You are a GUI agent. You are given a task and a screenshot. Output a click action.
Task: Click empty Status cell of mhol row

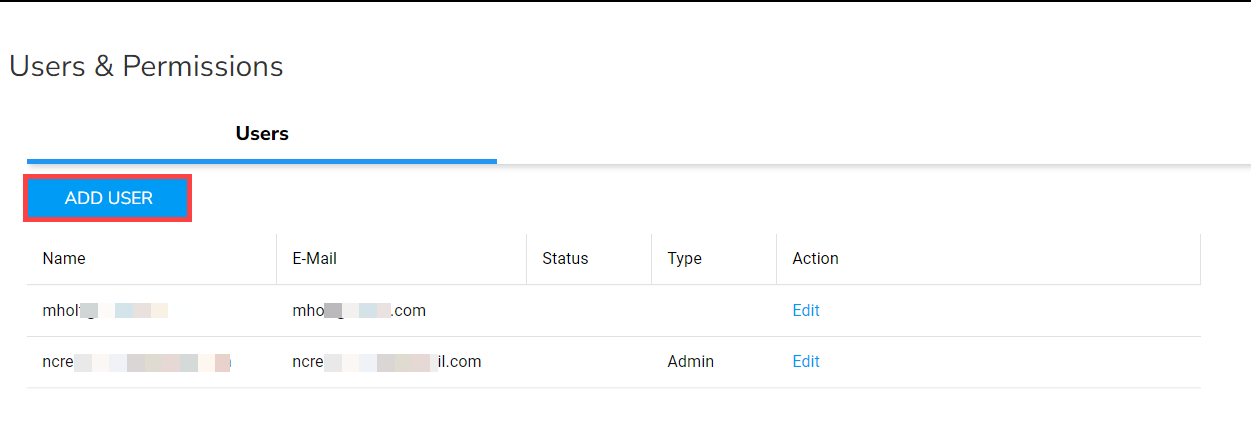(x=588, y=310)
